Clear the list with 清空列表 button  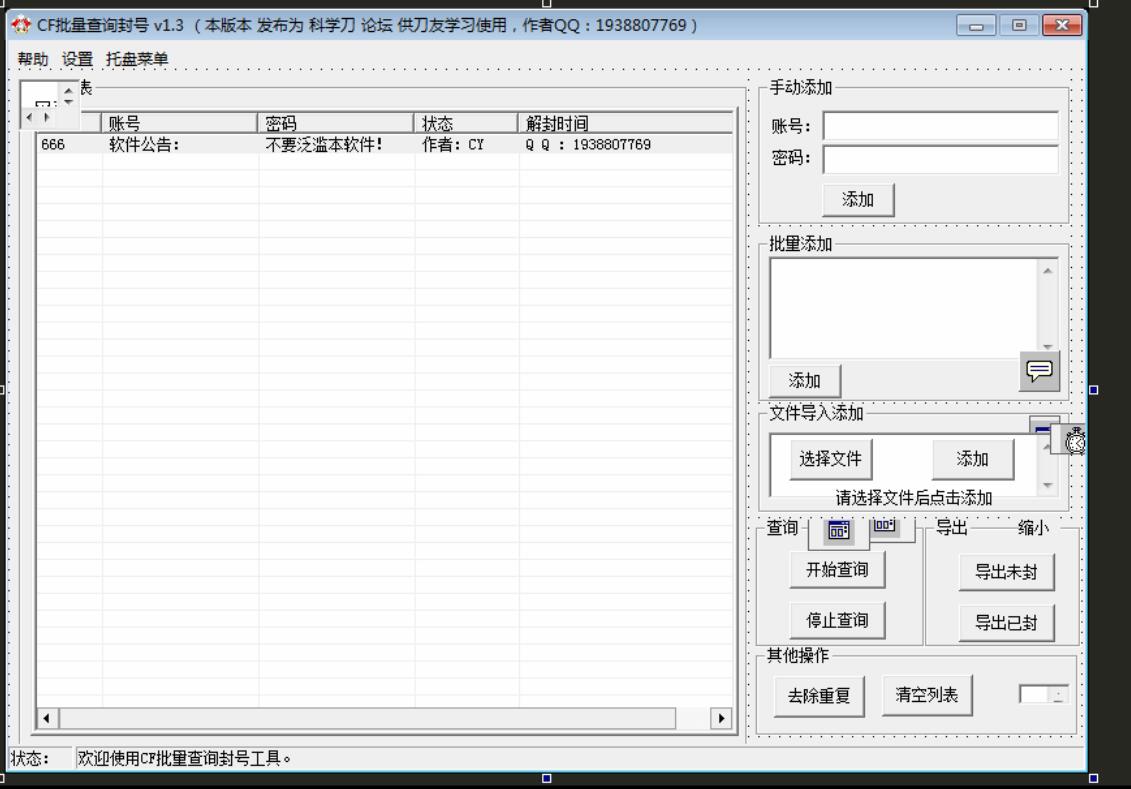point(927,695)
